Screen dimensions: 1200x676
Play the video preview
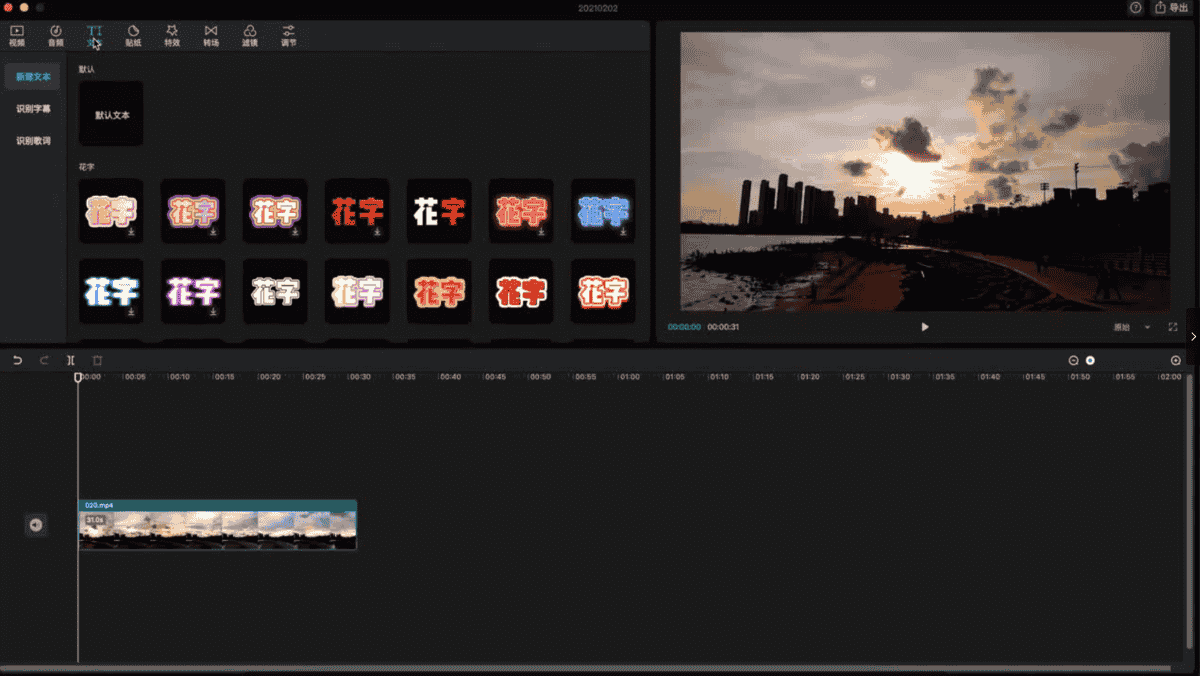click(x=925, y=327)
